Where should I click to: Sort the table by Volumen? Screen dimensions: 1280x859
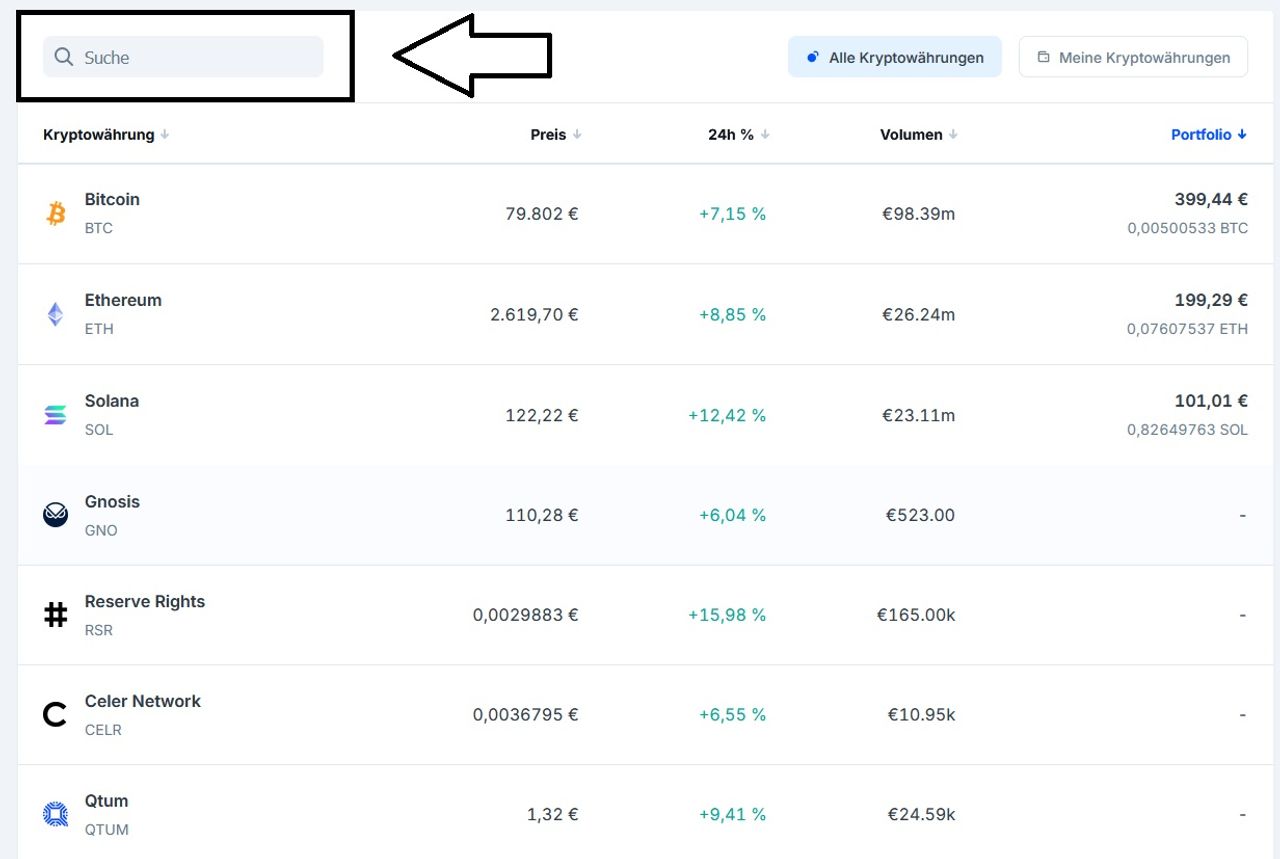click(911, 135)
